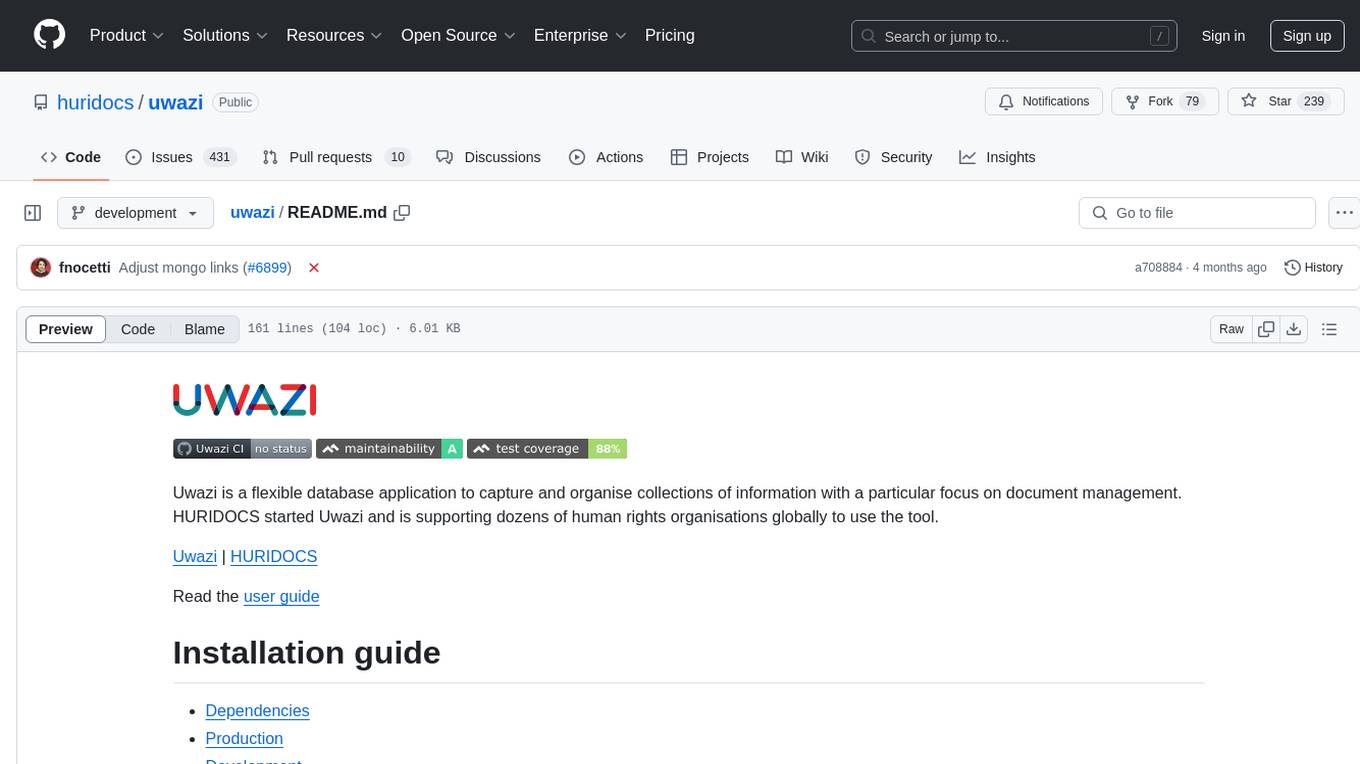Show the failed checks red X status
This screenshot has width=1360, height=764.
(x=314, y=267)
